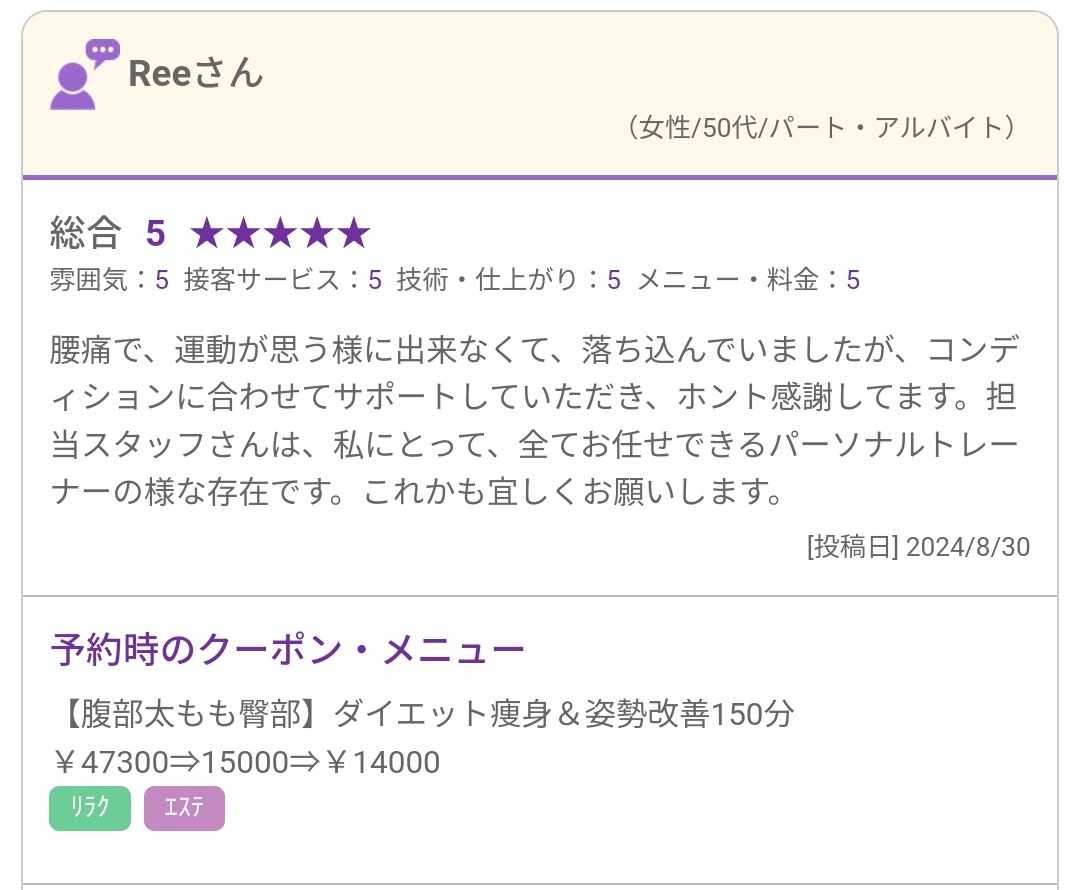Click the speech bubble above the avatar
This screenshot has width=1080, height=890.
click(x=102, y=51)
